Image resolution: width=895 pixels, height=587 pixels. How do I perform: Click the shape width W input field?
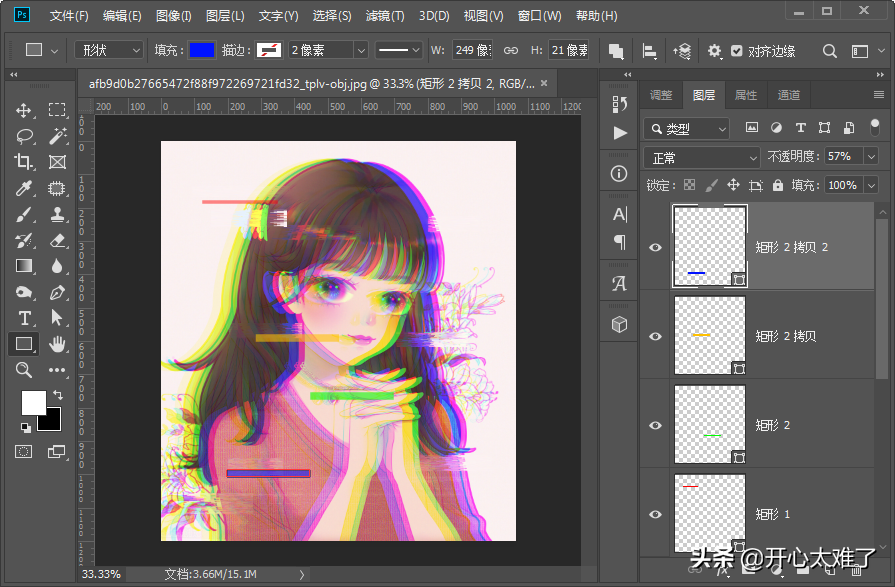click(472, 50)
